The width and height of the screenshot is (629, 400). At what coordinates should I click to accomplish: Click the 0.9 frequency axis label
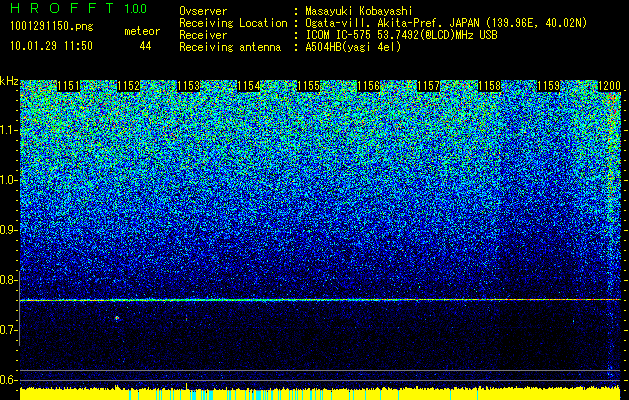pos(8,230)
